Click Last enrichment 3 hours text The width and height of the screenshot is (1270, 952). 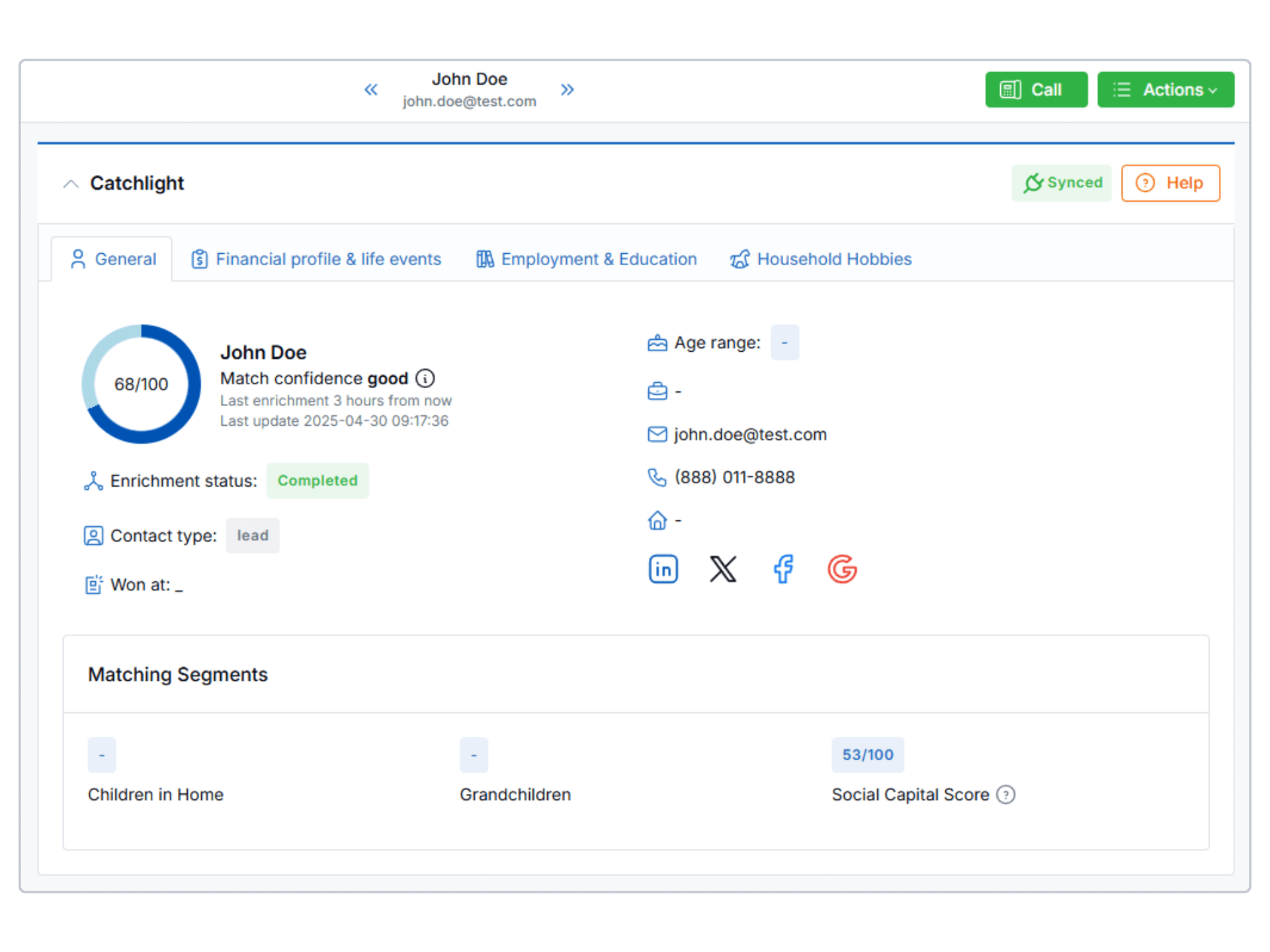(x=336, y=401)
